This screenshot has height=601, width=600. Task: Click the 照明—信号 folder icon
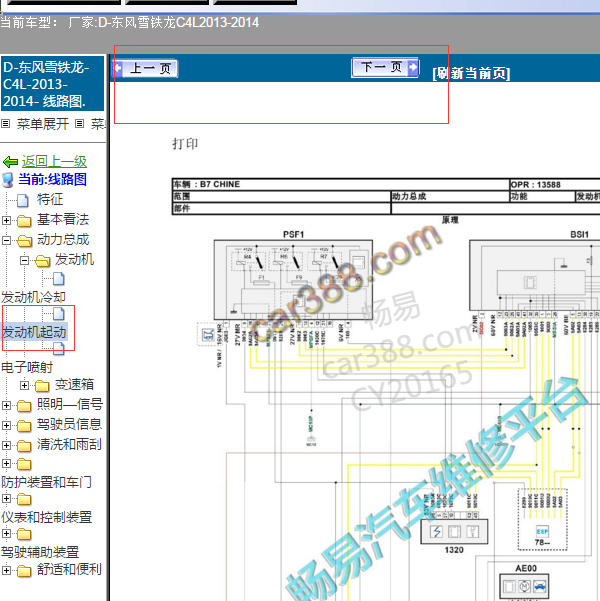tap(24, 406)
